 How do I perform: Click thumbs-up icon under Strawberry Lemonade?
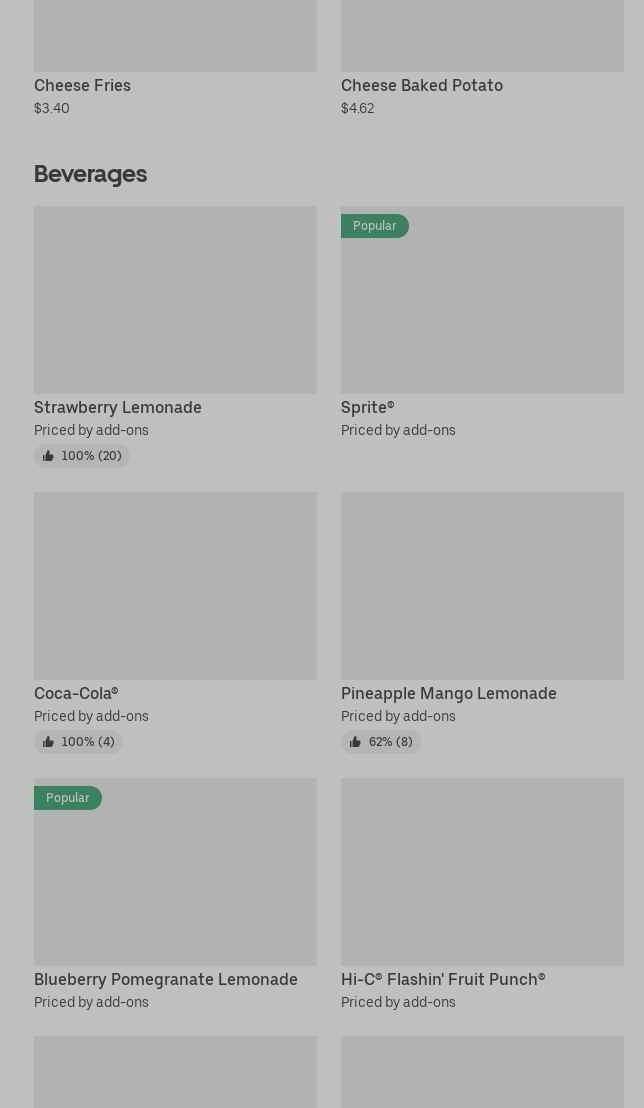point(48,456)
